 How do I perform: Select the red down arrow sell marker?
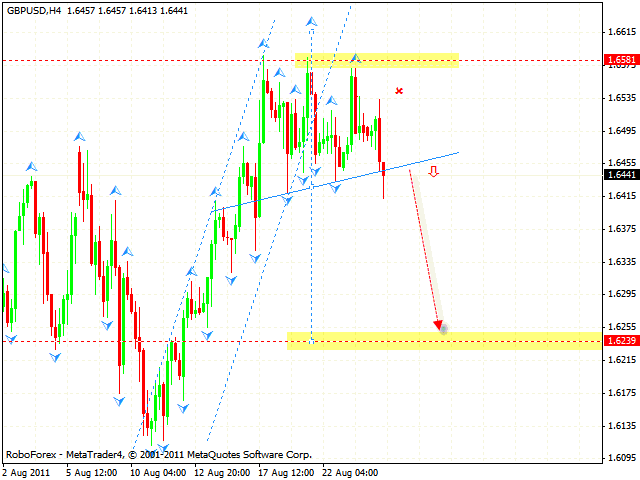[433, 171]
